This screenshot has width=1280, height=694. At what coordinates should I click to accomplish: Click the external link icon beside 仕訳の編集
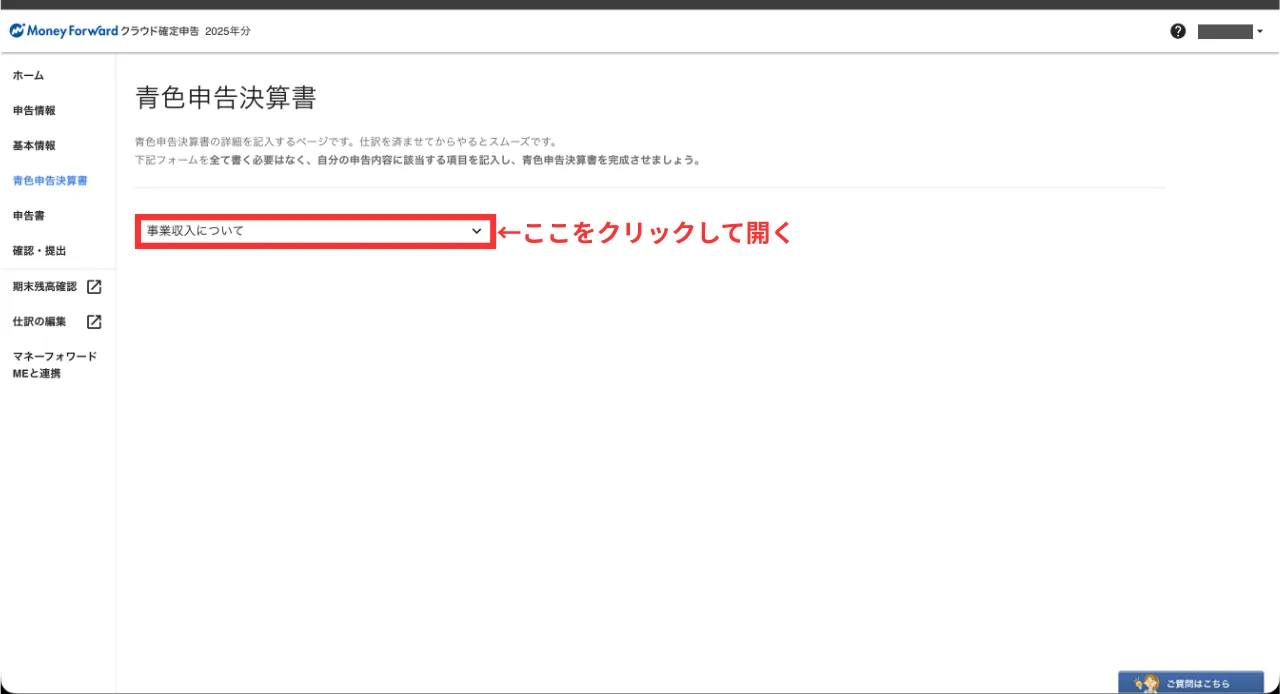(94, 322)
